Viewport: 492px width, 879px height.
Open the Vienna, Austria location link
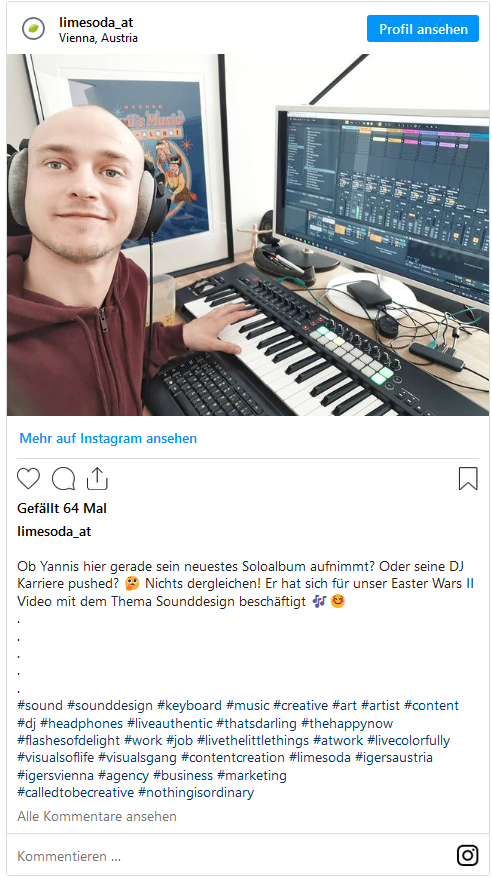point(98,38)
